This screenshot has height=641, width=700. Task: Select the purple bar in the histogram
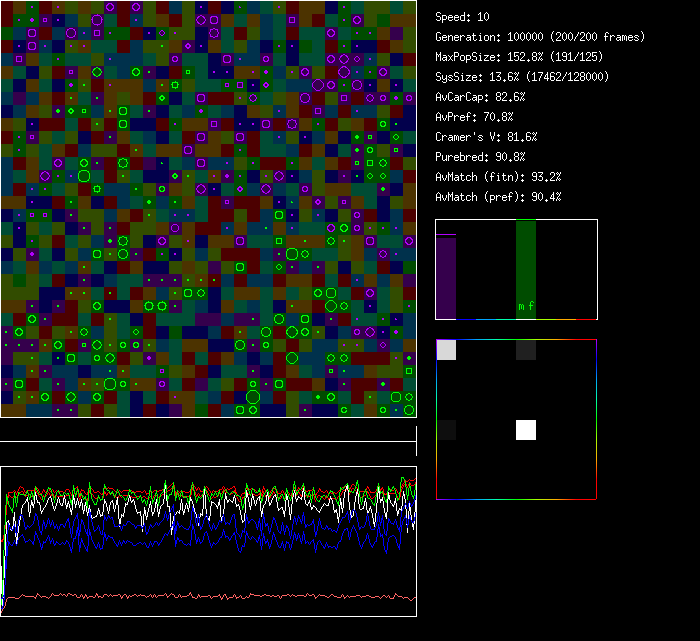point(446,276)
